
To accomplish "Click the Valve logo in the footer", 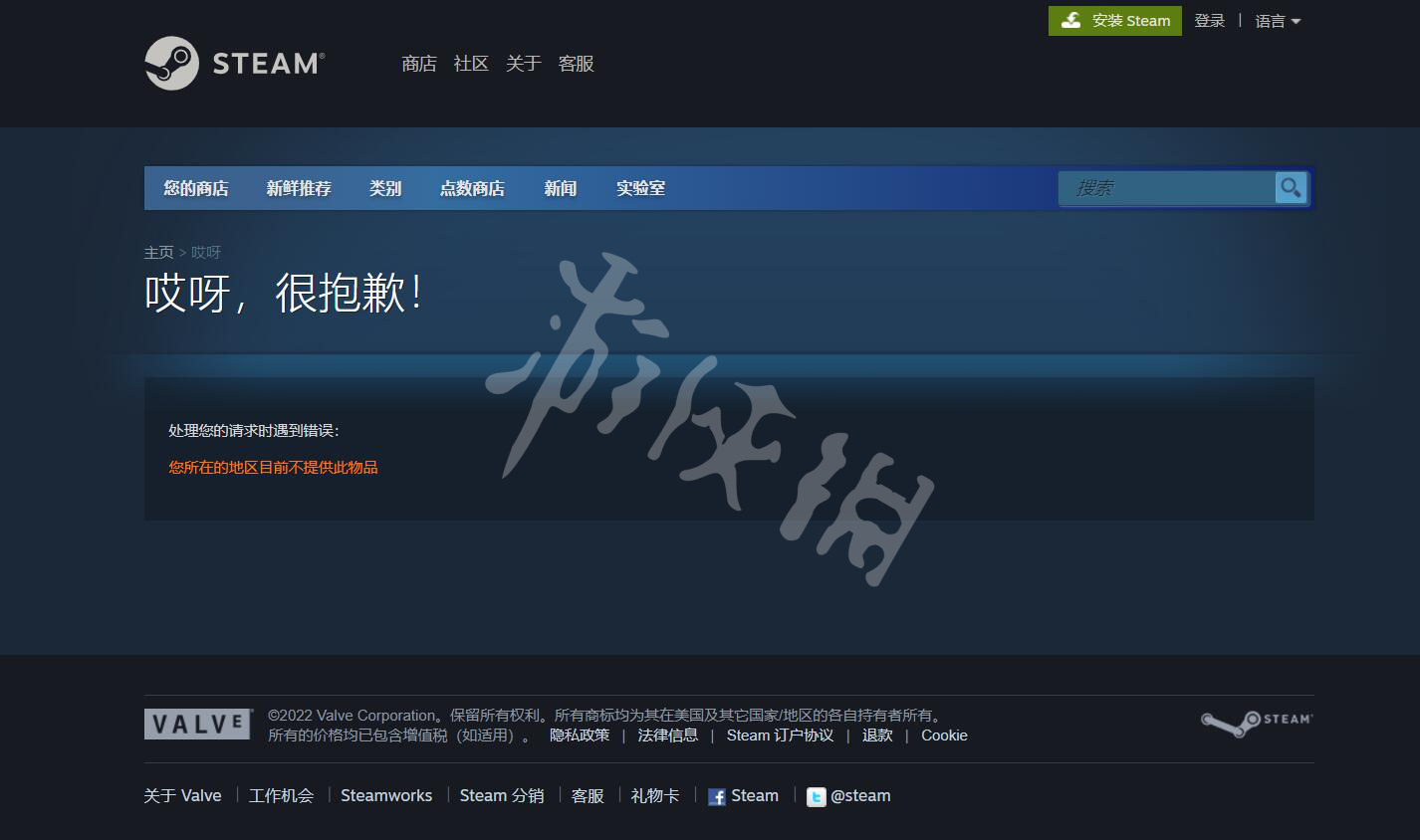I will 198,724.
